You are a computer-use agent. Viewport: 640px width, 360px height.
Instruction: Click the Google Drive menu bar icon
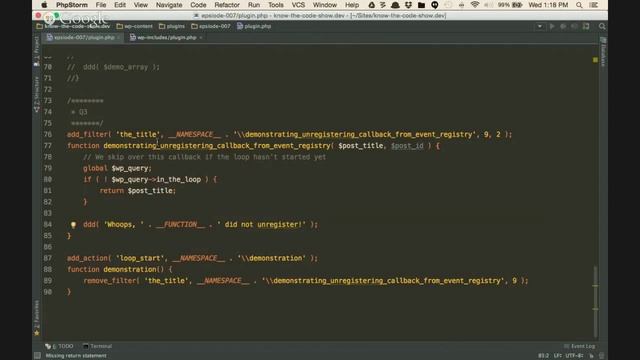point(371,5)
